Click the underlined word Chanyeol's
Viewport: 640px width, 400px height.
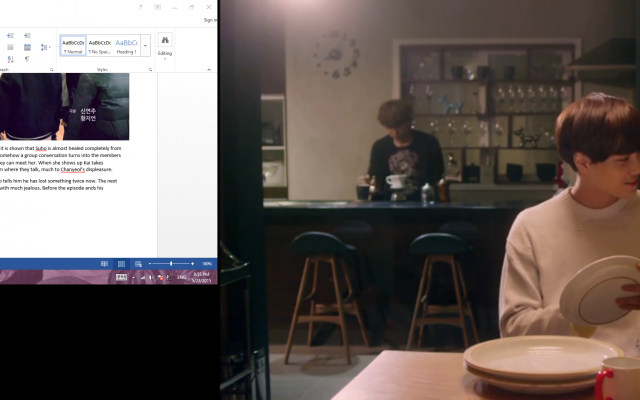73,169
